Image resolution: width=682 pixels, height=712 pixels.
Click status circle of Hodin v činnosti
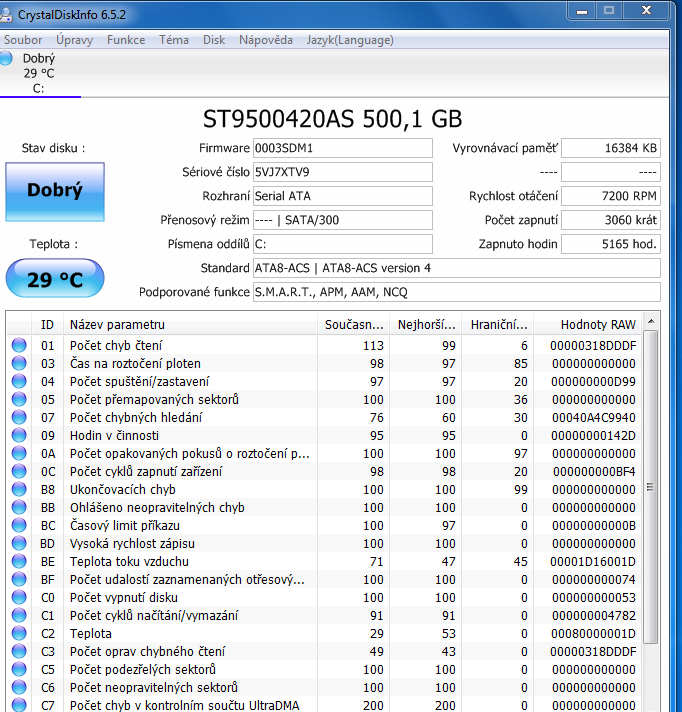19,435
